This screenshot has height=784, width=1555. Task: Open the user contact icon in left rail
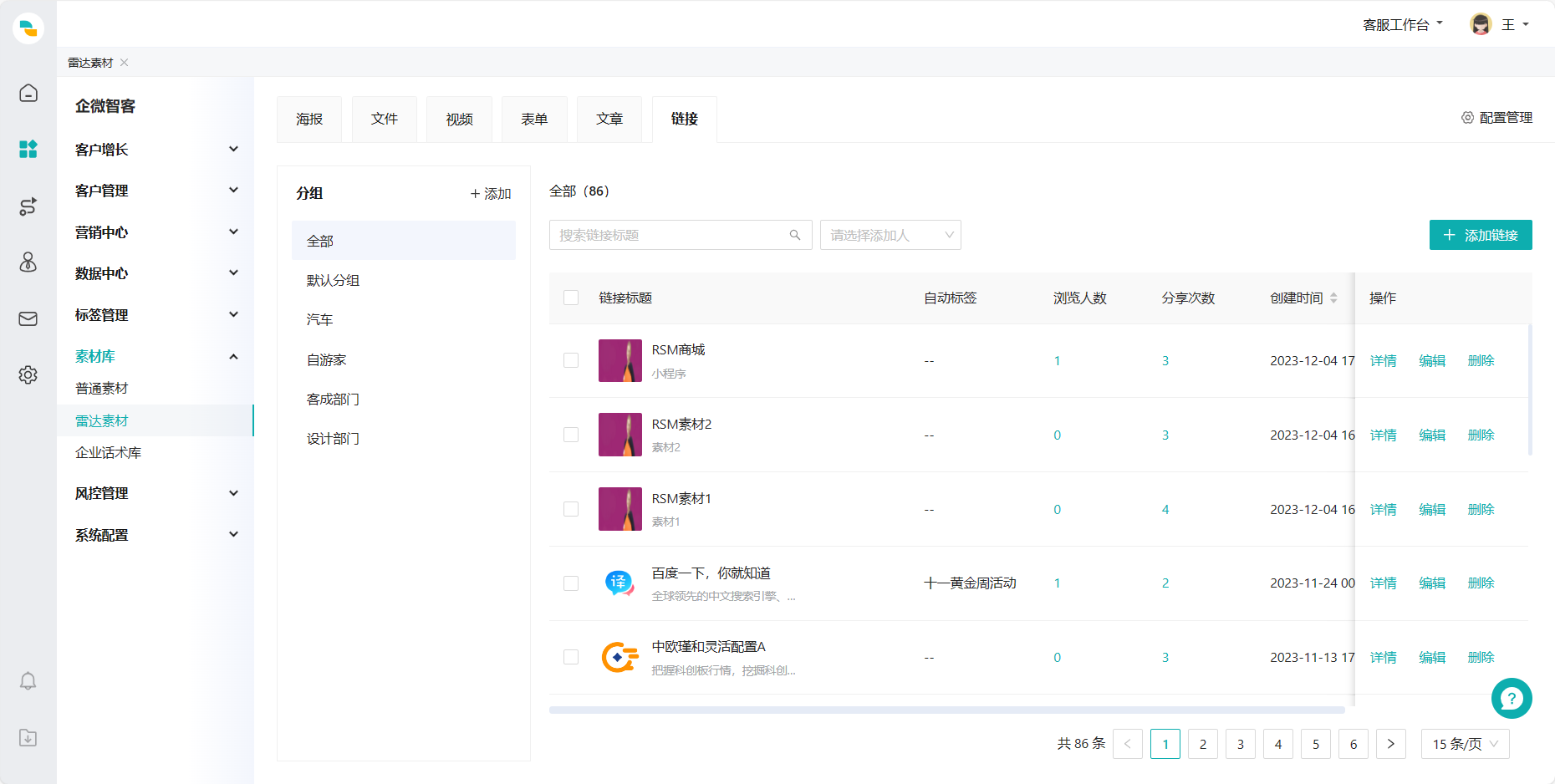coord(28,262)
